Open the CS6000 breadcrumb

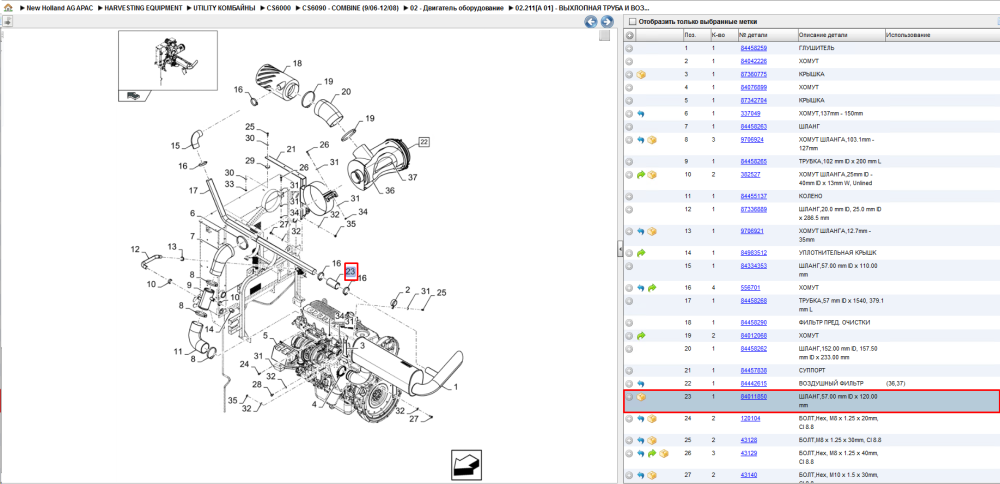click(x=279, y=8)
